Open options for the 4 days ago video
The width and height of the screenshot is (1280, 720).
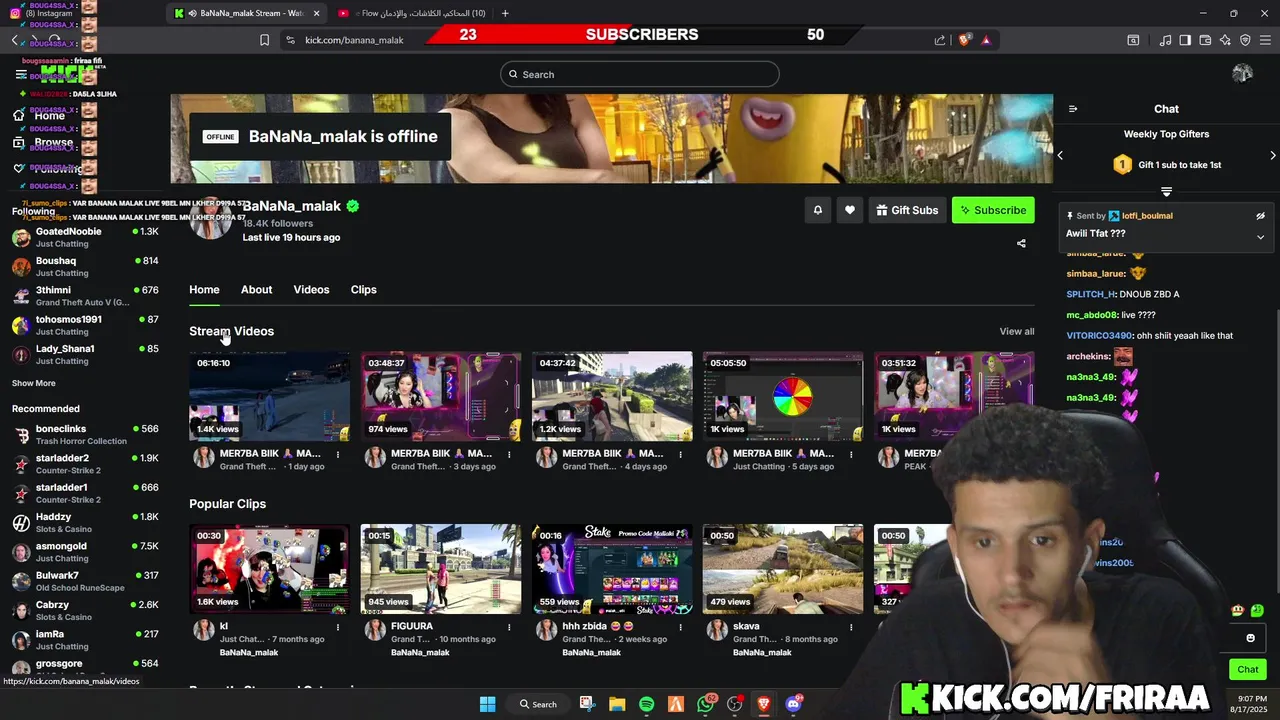[x=680, y=454]
